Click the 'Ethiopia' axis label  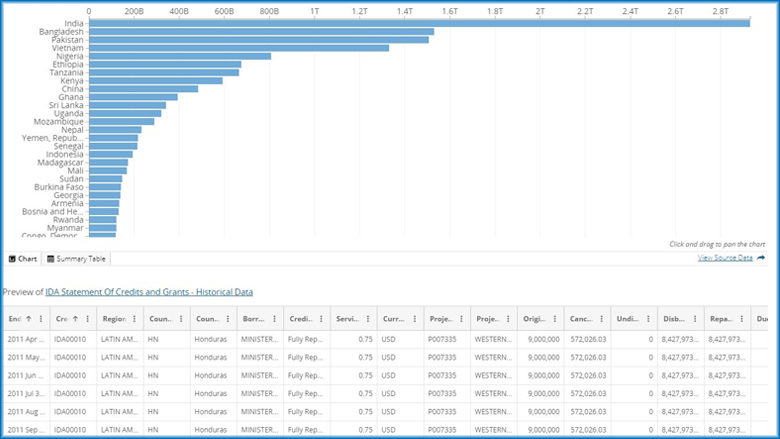pos(68,64)
